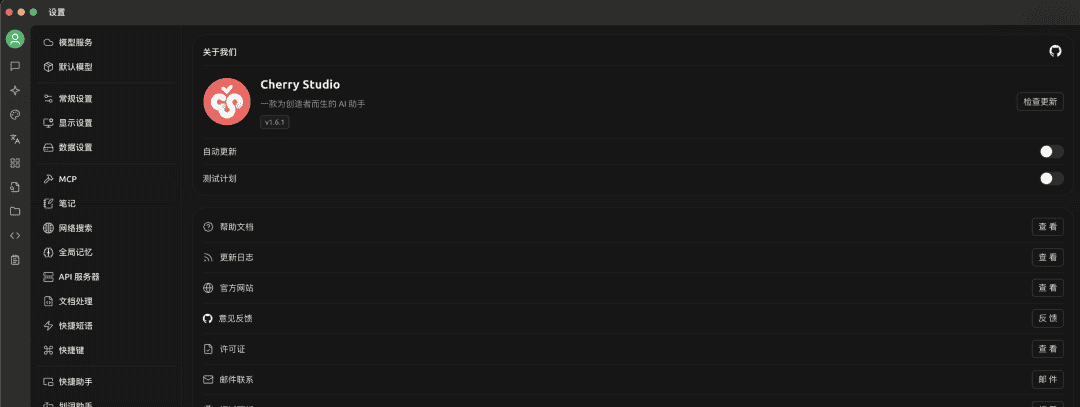The image size is (1080, 407).
Task: Go to 显示设置 settings page
Action: pyautogui.click(x=75, y=123)
